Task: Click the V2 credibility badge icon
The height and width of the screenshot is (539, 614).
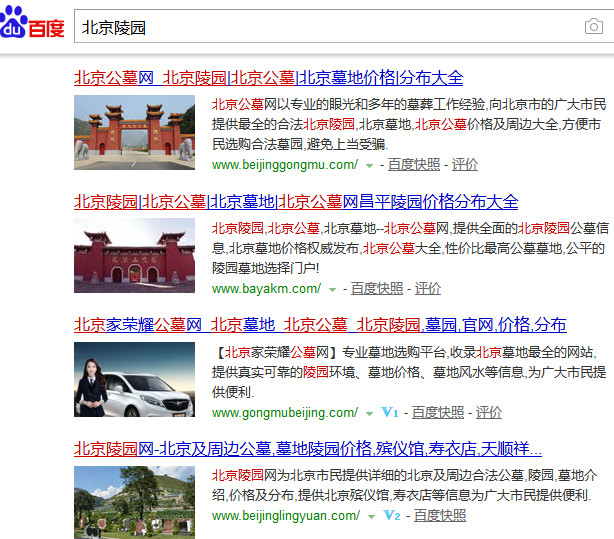Action: coord(392,515)
